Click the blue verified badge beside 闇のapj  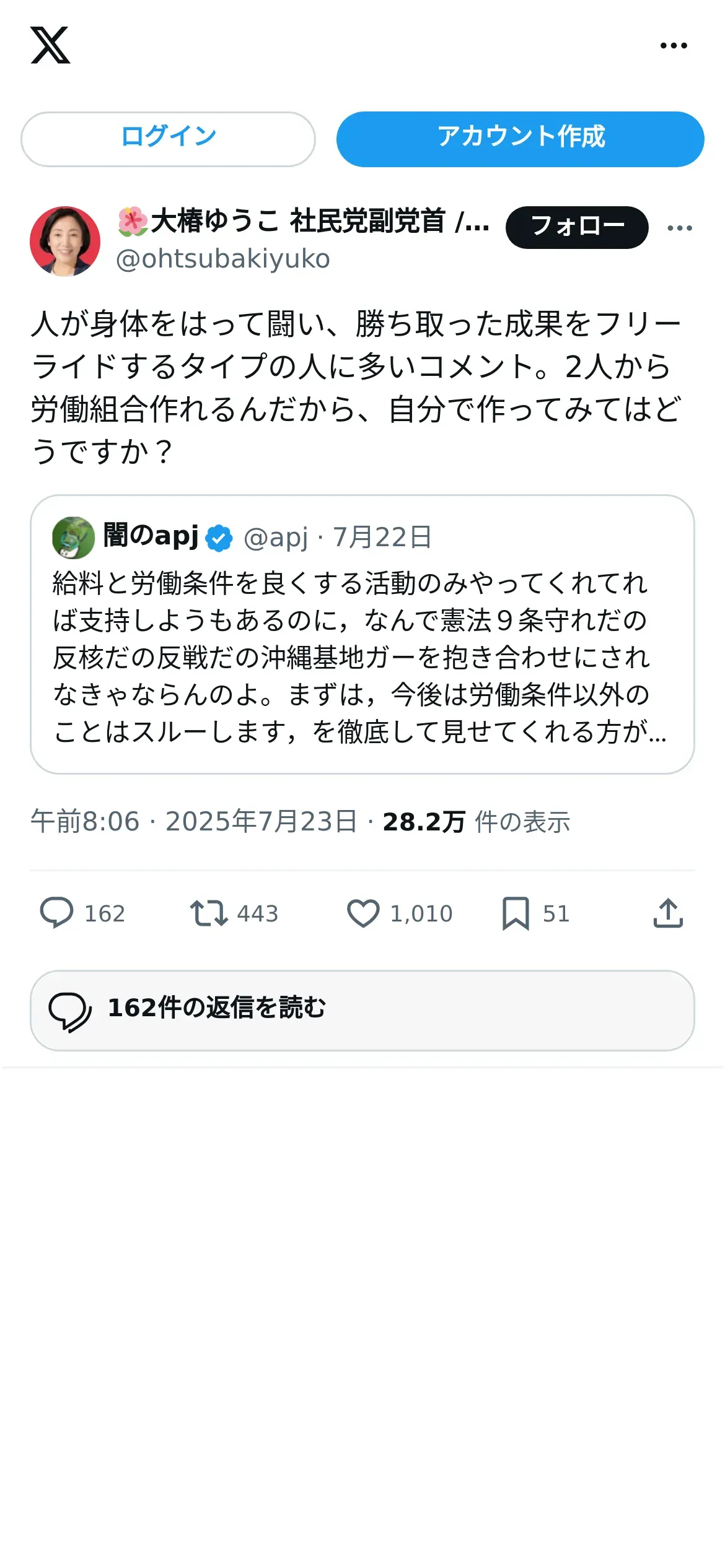[219, 538]
